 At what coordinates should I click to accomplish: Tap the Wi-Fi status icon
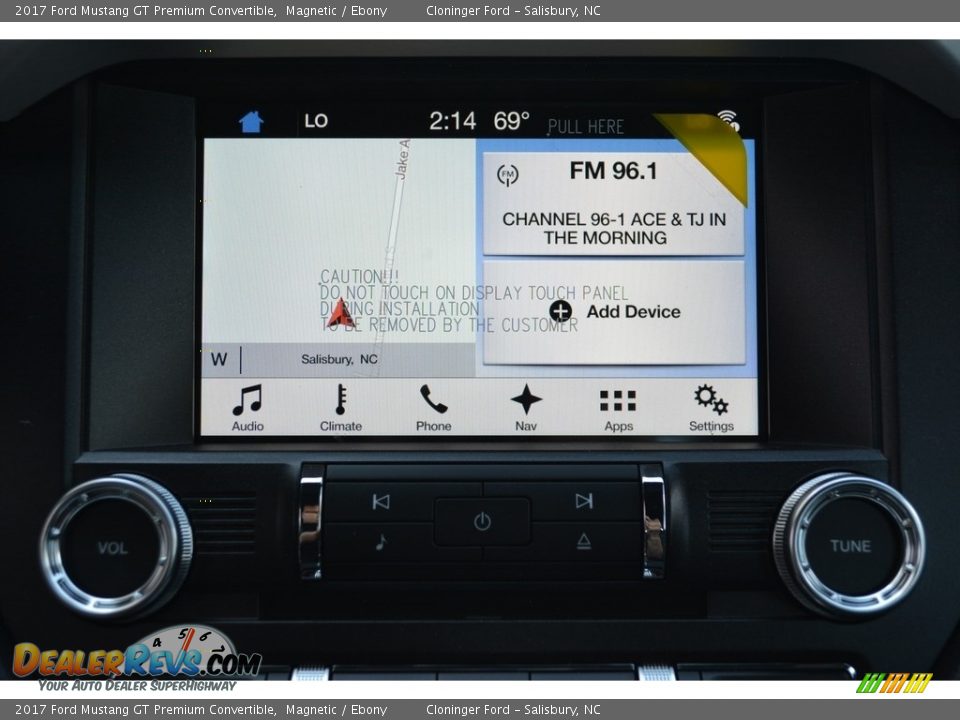tap(729, 120)
